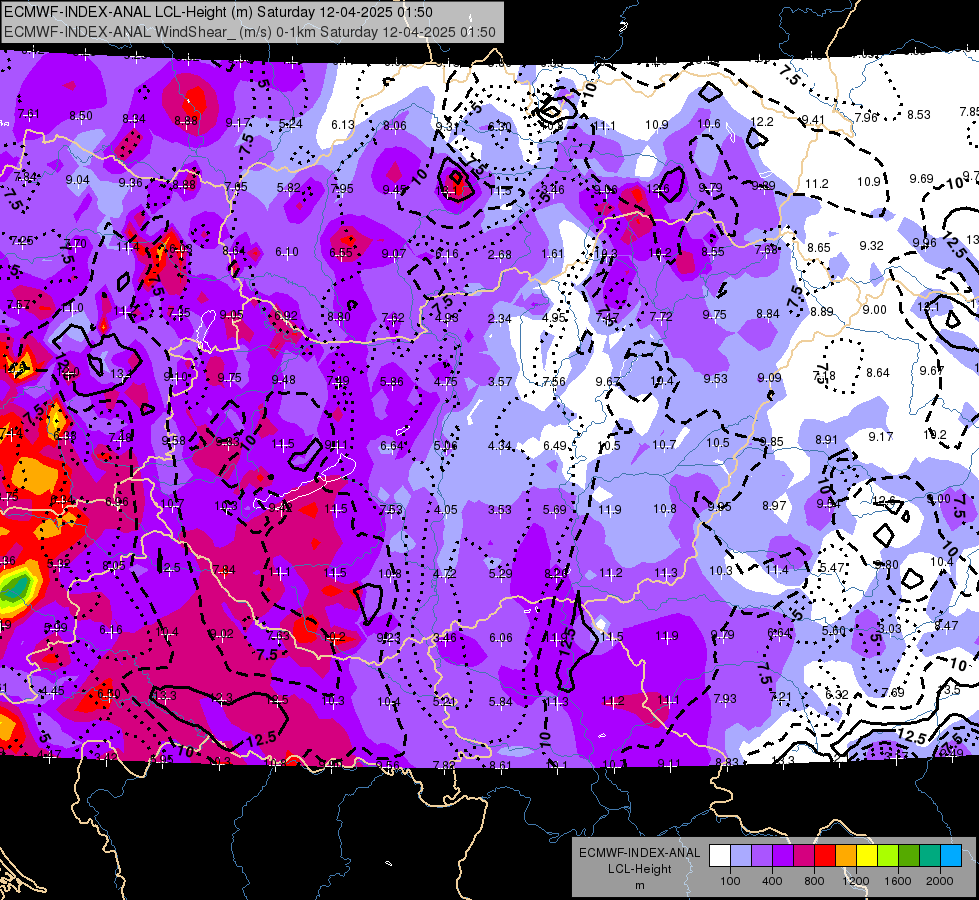The image size is (979, 900).
Task: Pick the magenta legend color swatch
Action: (x=804, y=855)
